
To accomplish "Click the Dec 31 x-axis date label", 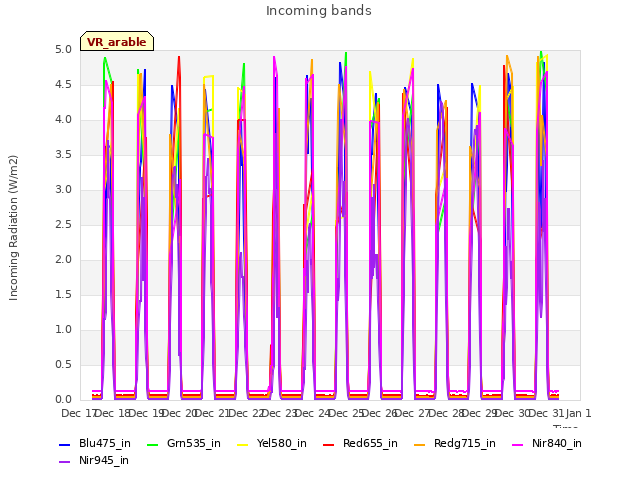I will (546, 413).
